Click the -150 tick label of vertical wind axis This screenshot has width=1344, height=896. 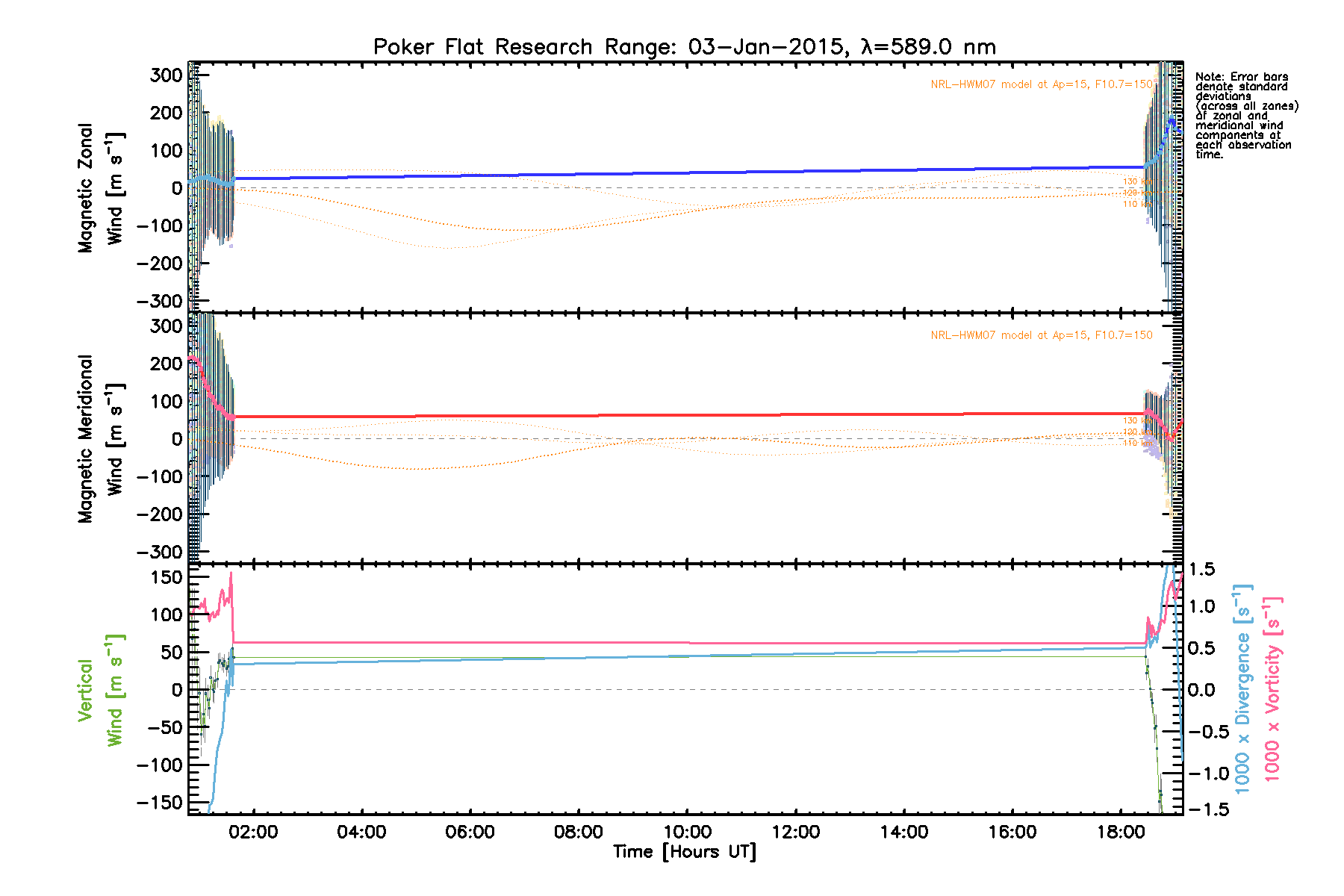click(x=160, y=803)
